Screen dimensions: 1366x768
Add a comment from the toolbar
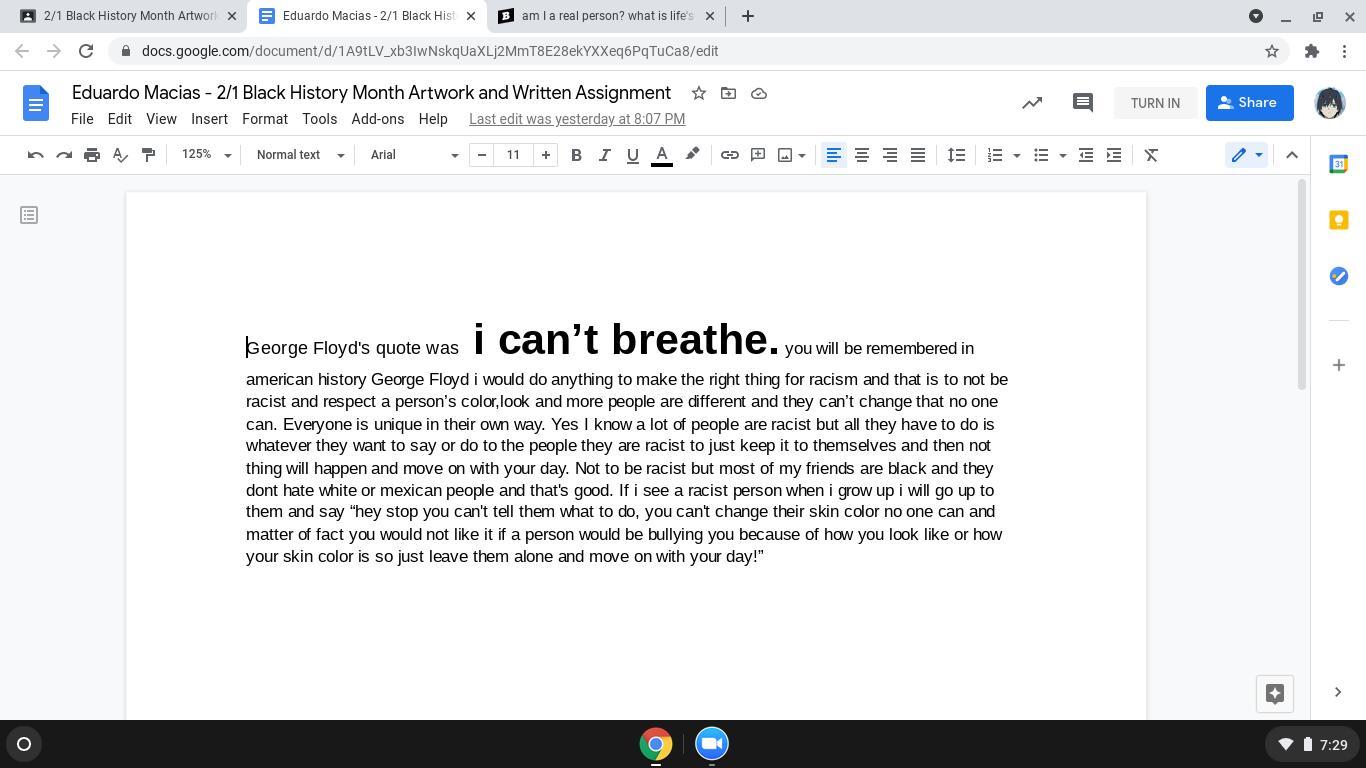758,155
